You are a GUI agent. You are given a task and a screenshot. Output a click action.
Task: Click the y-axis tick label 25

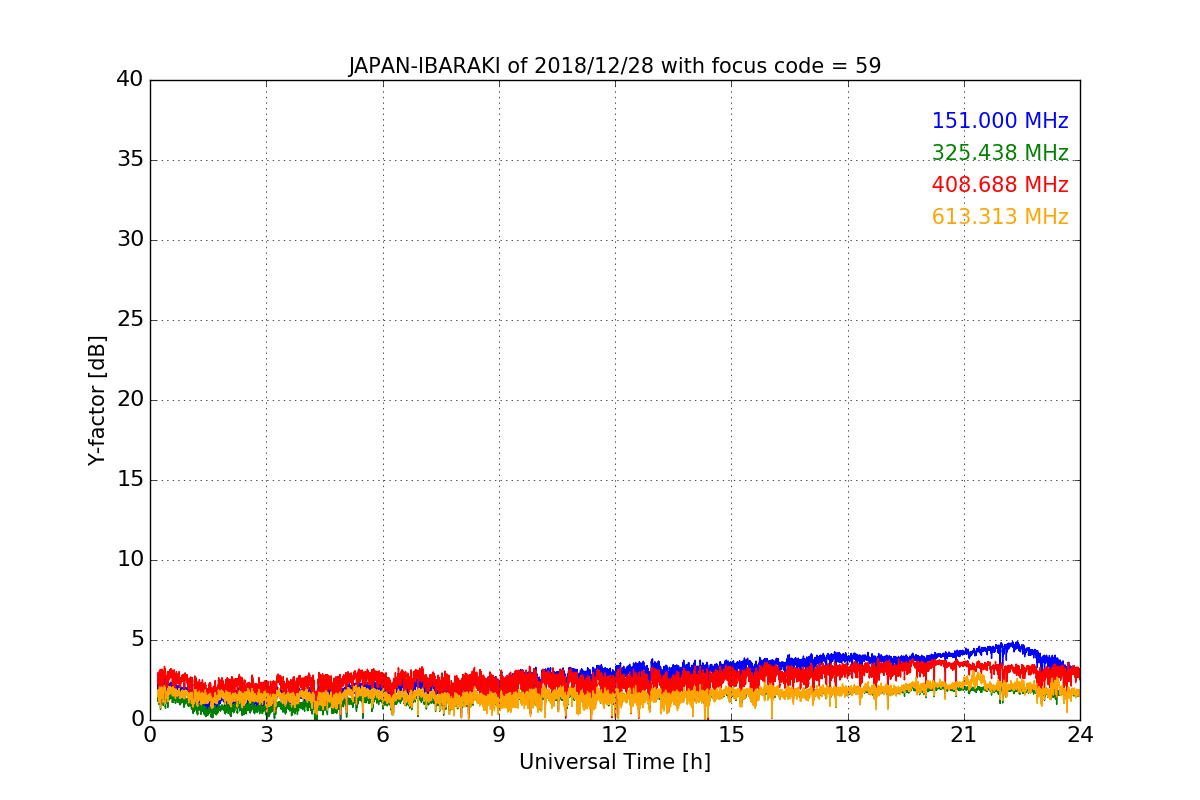pyautogui.click(x=130, y=320)
